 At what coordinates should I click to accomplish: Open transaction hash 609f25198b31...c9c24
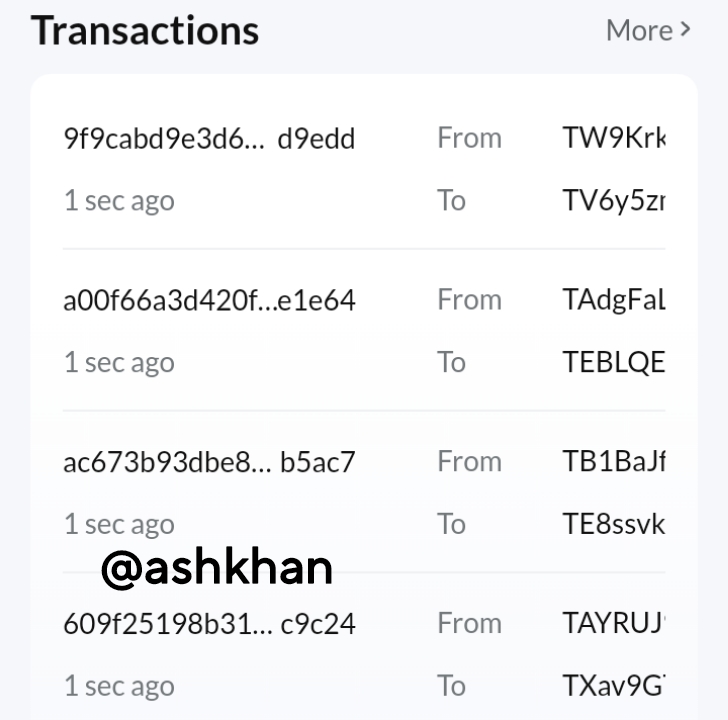(209, 623)
